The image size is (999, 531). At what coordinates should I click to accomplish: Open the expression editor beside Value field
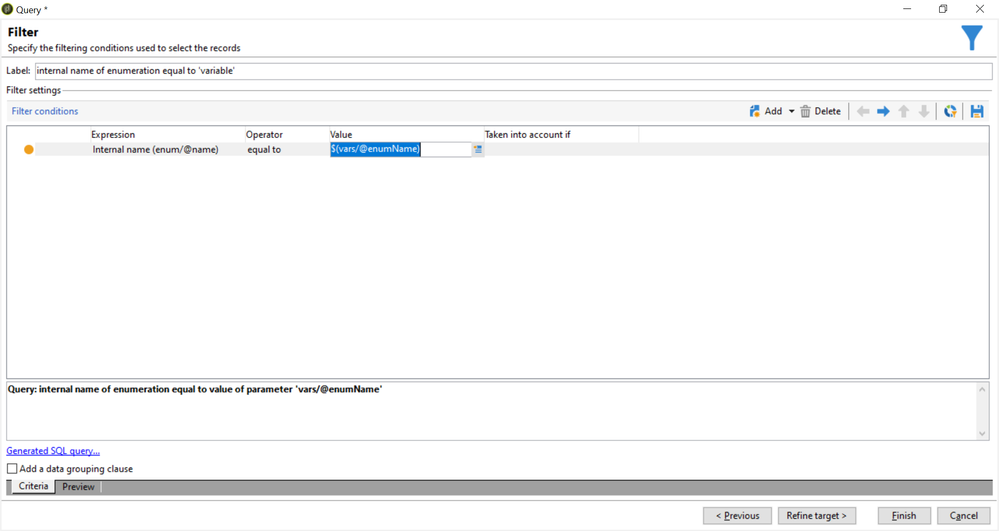click(478, 150)
